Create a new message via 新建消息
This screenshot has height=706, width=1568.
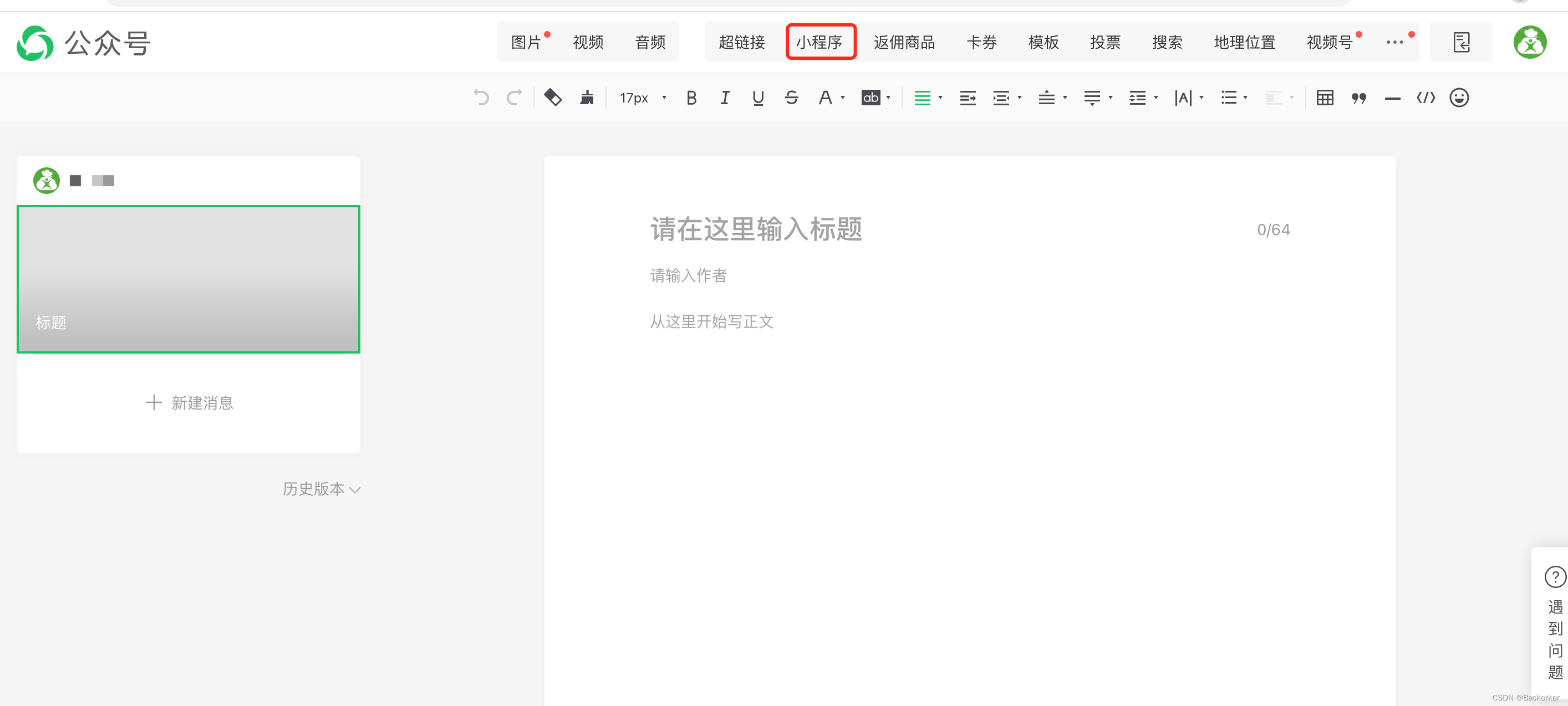pos(189,402)
